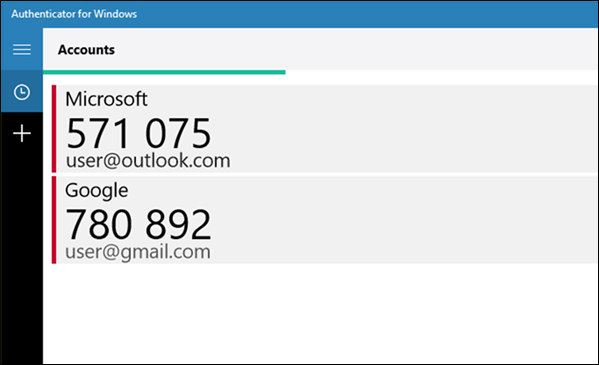Select the user@outlook.com account text
The image size is (599, 365).
point(148,161)
